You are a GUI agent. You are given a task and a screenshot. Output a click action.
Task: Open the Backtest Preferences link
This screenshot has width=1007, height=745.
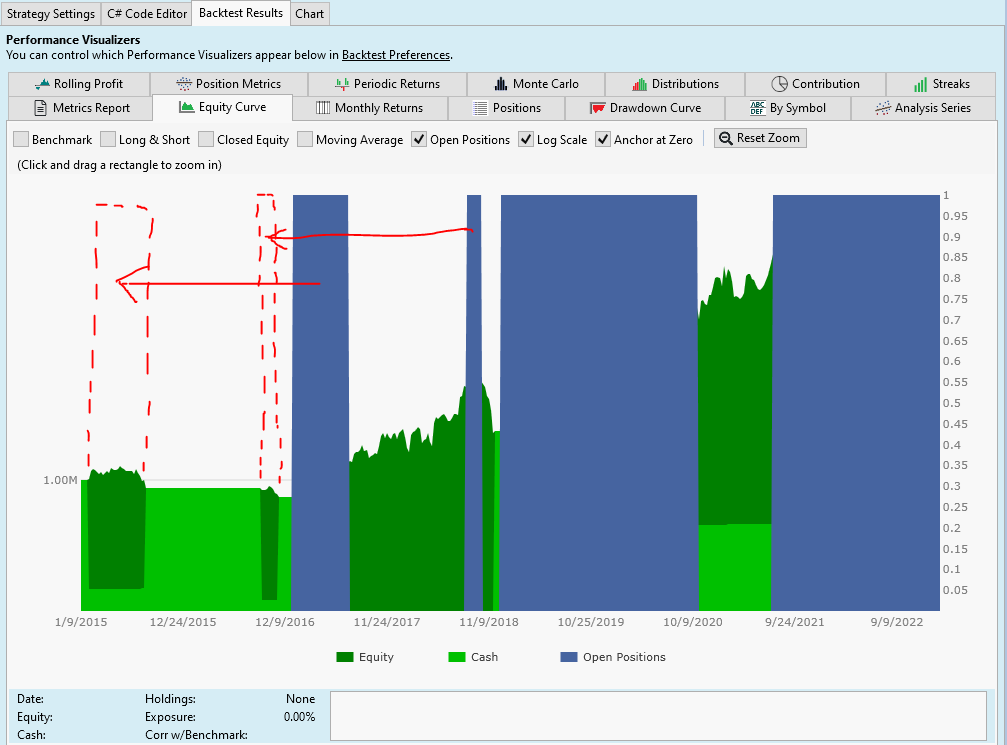pos(395,55)
